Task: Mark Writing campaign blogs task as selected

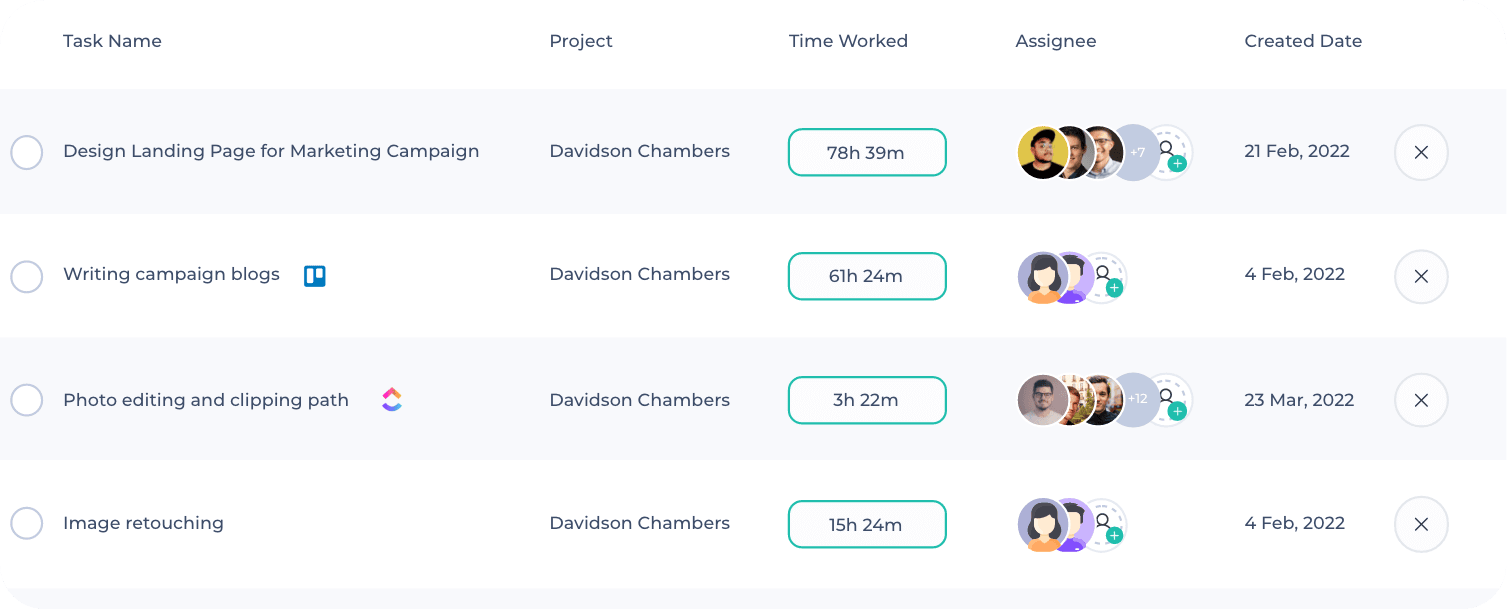Action: point(27,277)
